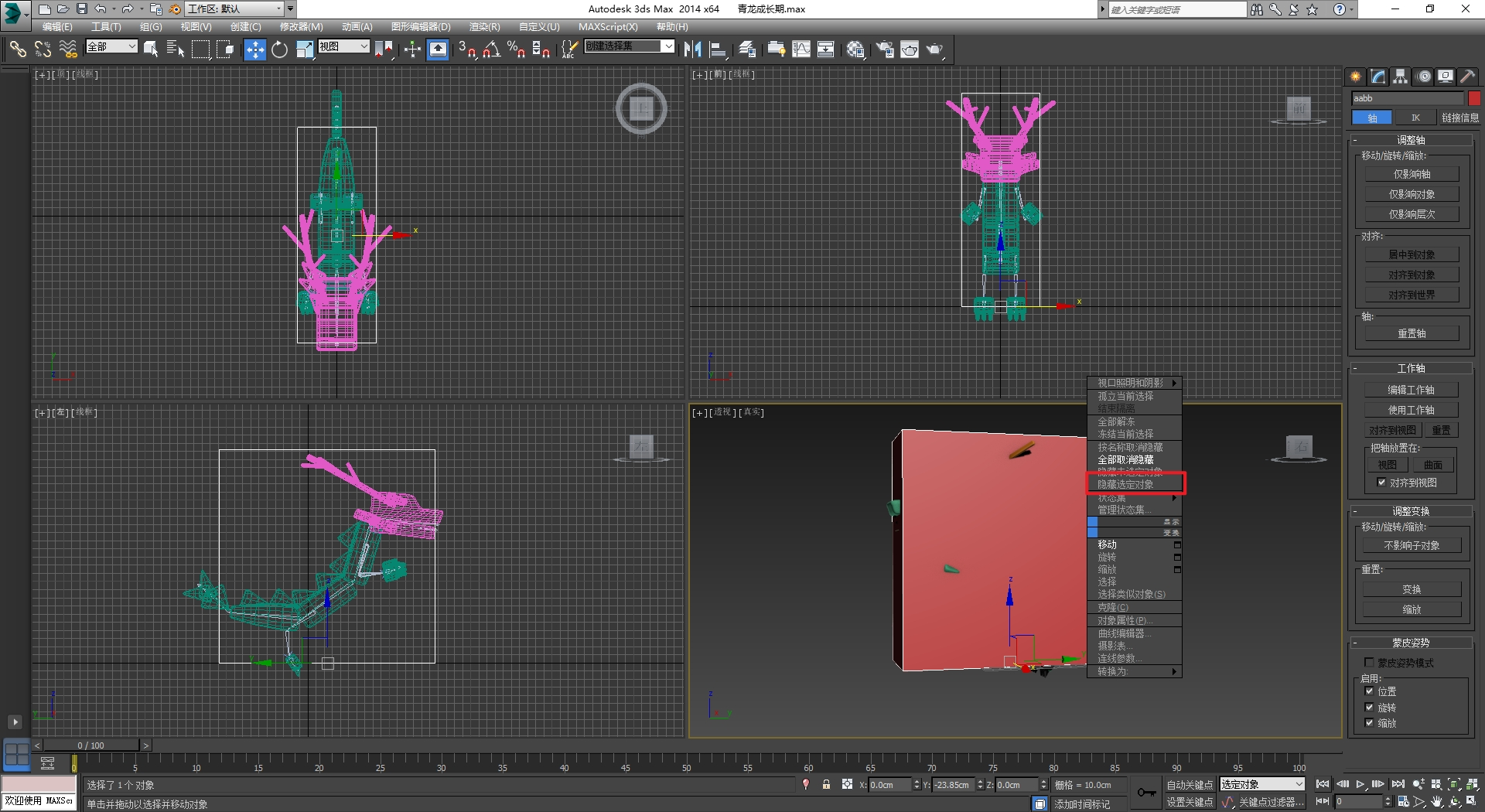The width and height of the screenshot is (1485, 812).
Task: Uncheck the 旋转 checkbox under 启用
Action: click(1370, 708)
